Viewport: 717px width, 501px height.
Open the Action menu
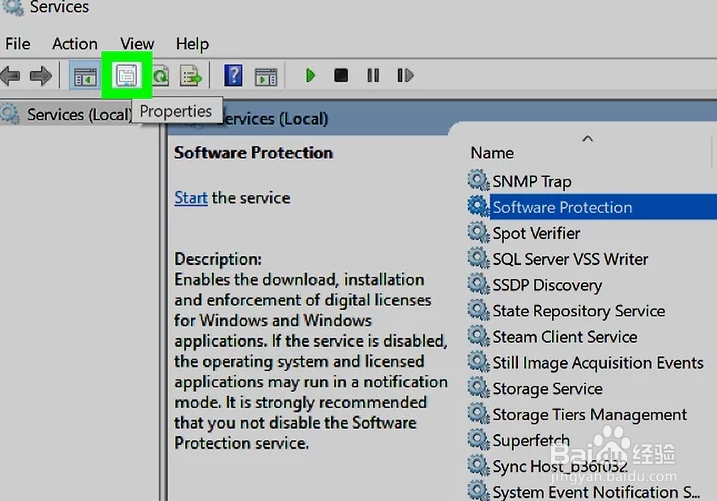[75, 44]
